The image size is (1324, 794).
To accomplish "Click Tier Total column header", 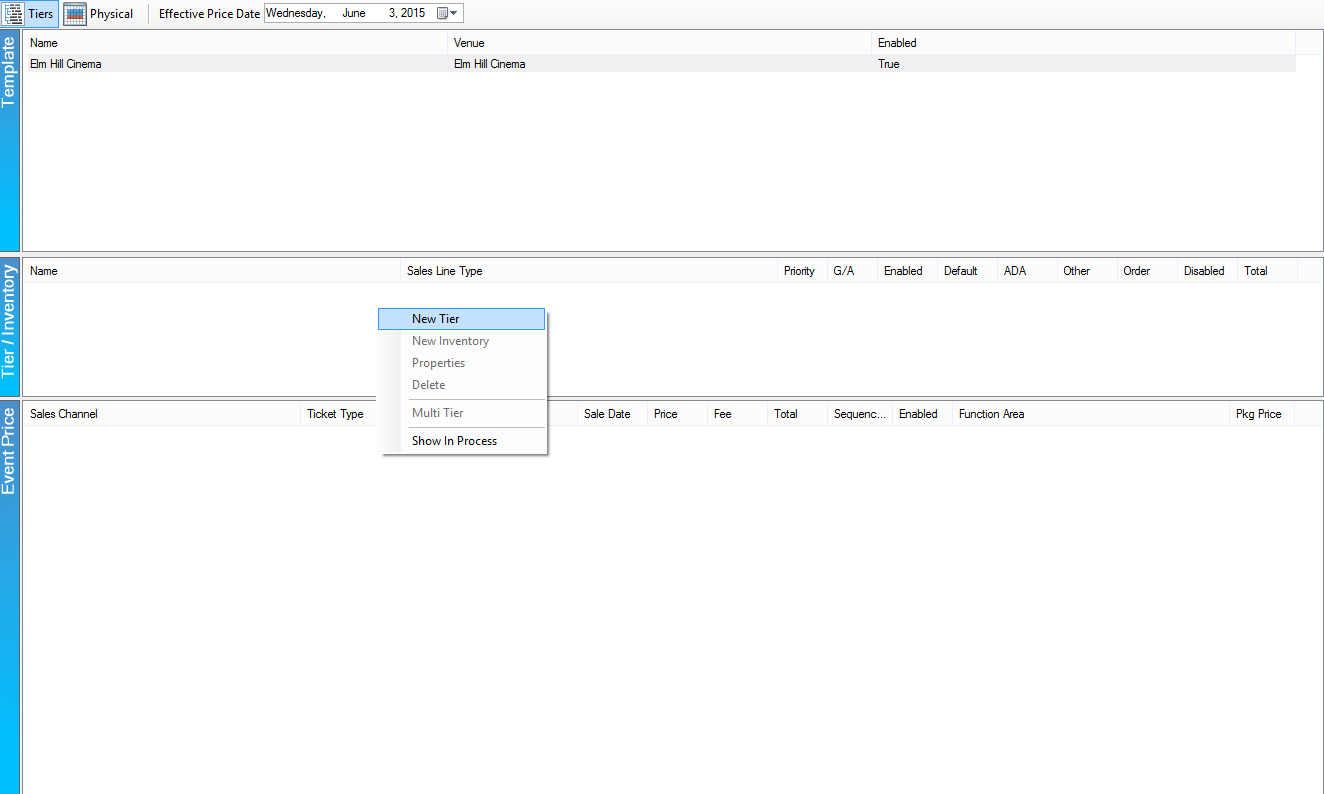I will [1267, 271].
